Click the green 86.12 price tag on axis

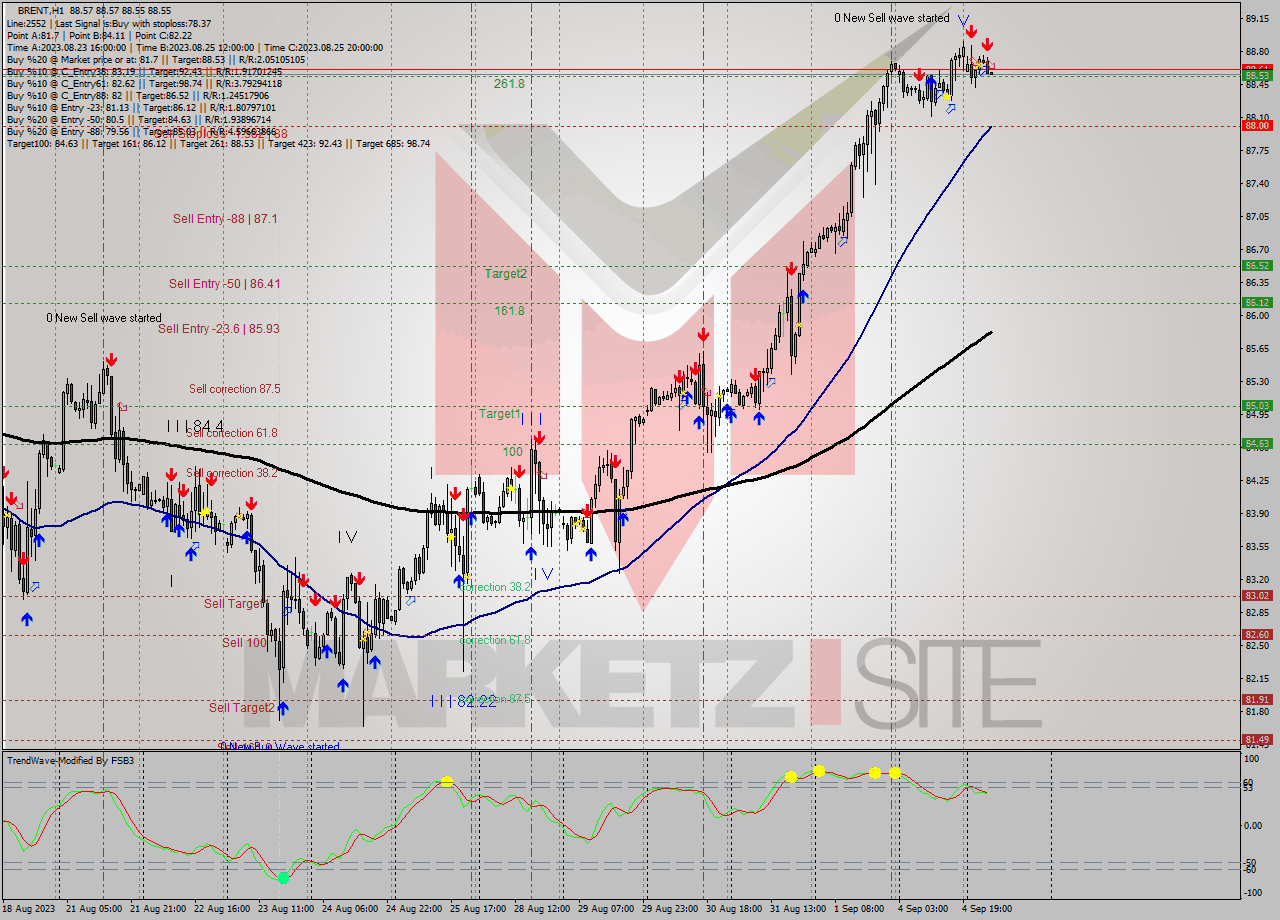1257,302
